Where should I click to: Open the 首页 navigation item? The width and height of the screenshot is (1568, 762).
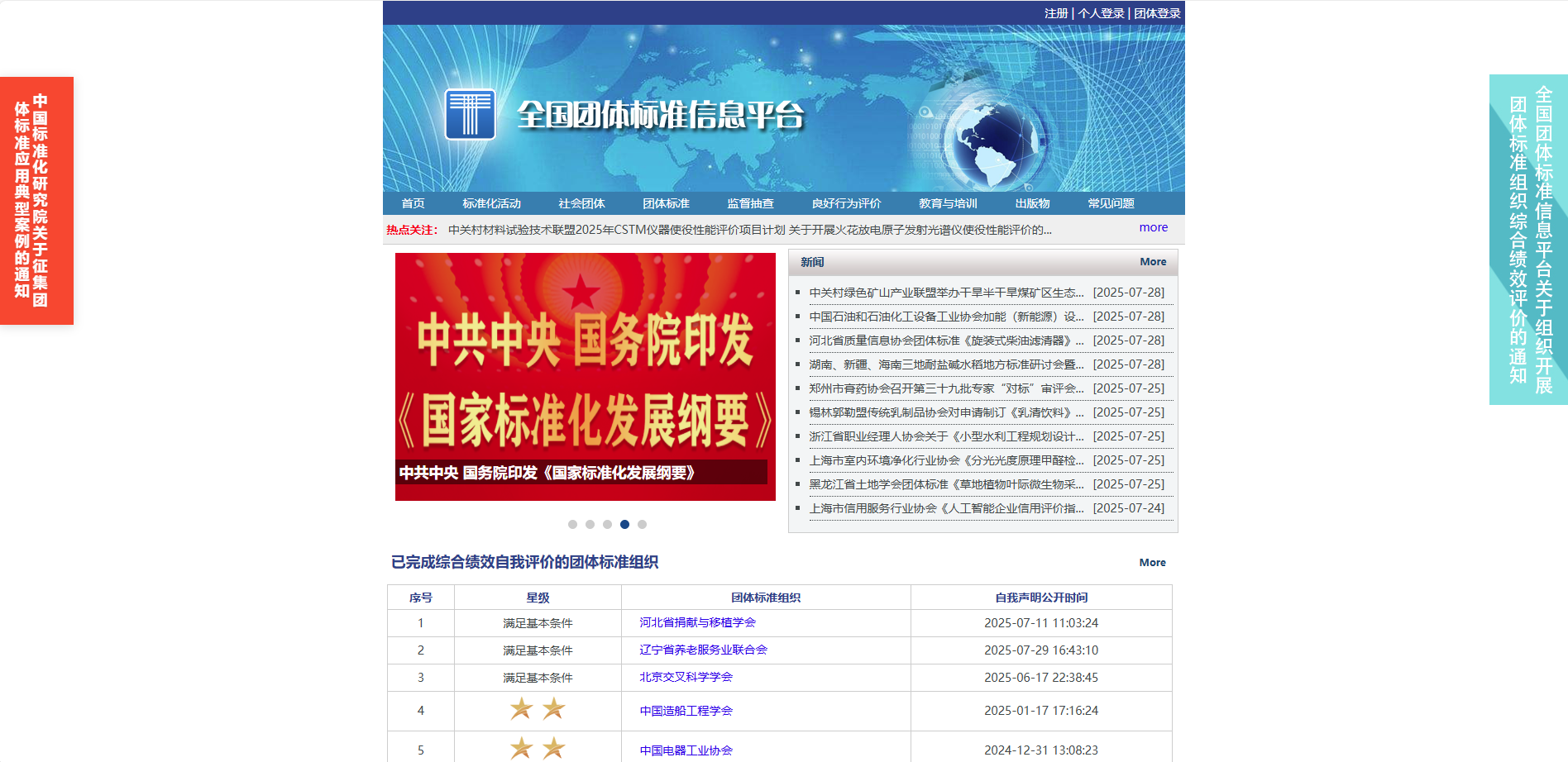[x=412, y=202]
